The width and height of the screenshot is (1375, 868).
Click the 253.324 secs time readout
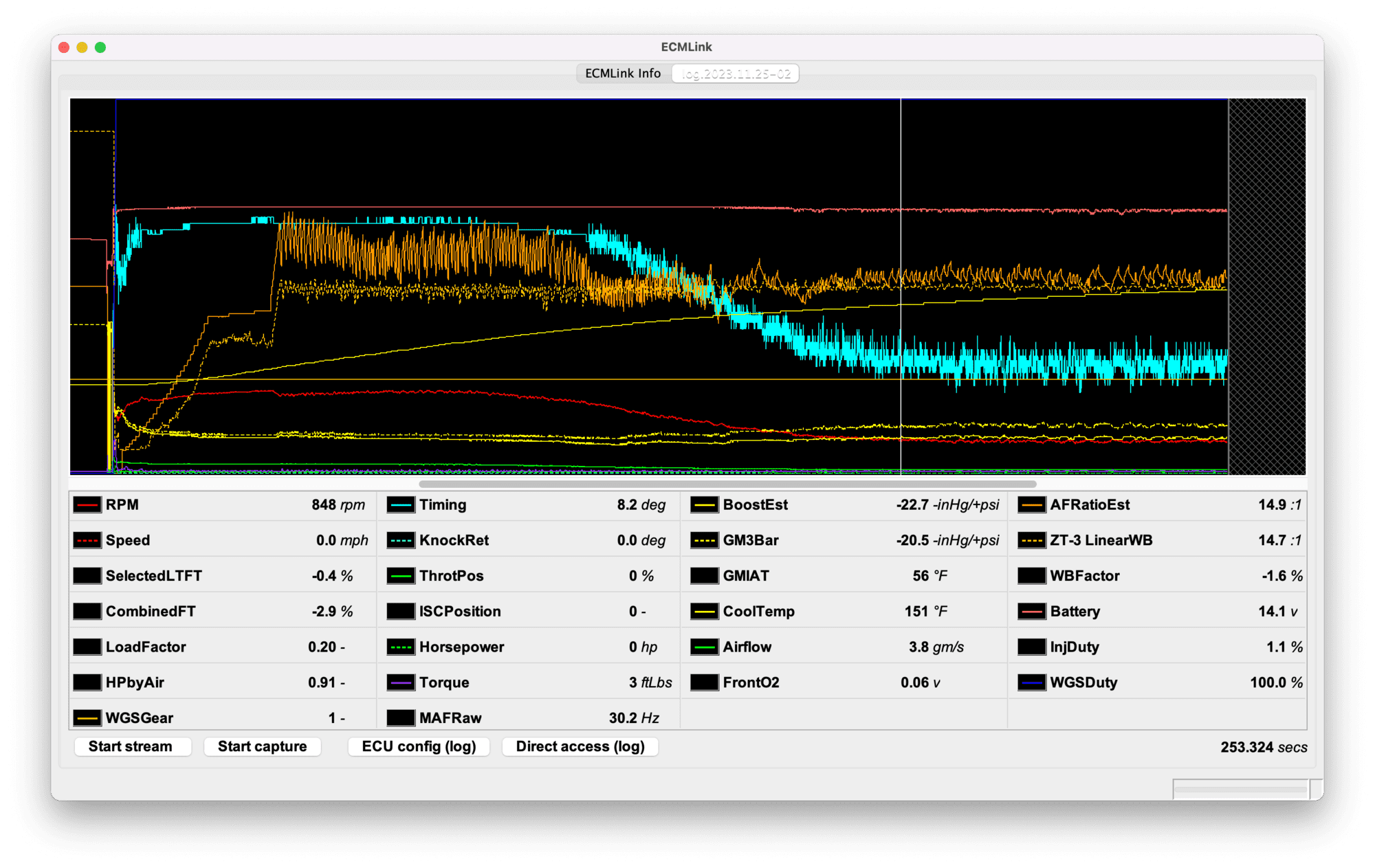(1264, 747)
